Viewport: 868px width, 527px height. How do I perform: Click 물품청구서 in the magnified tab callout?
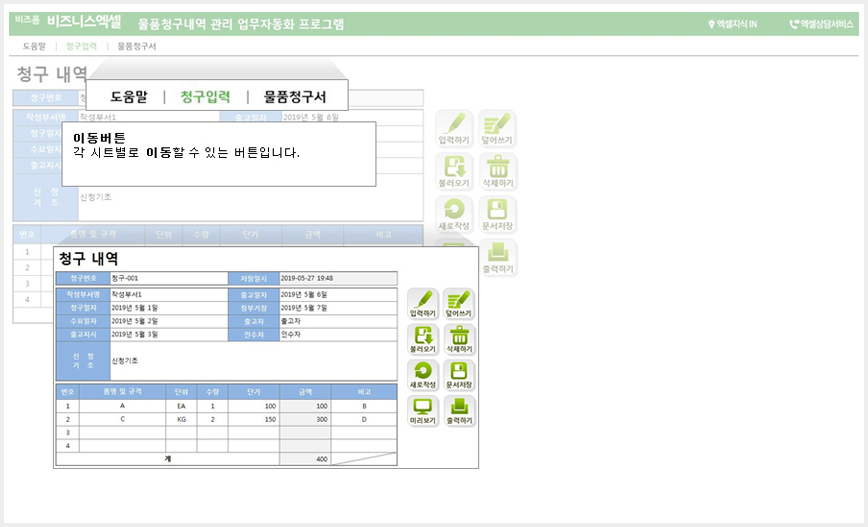(x=295, y=96)
